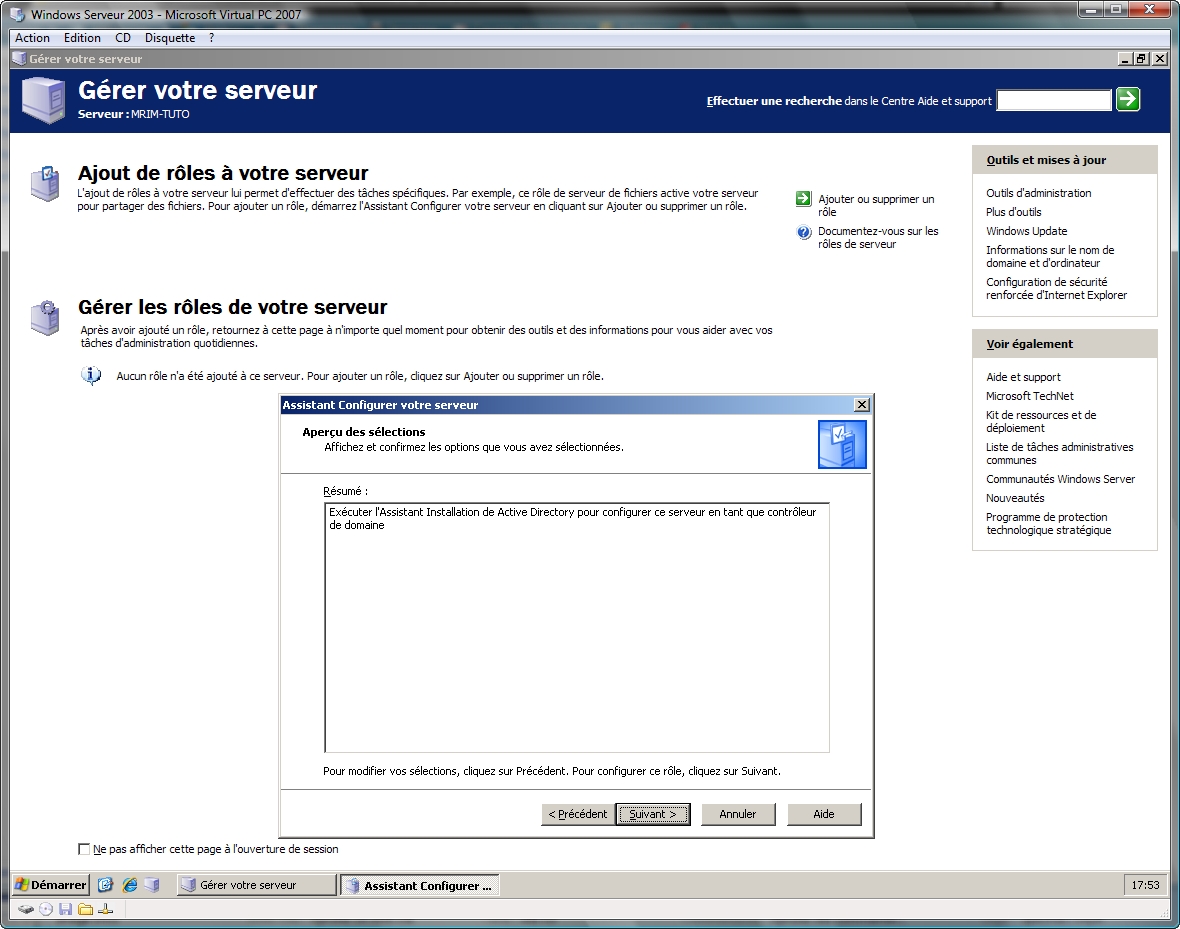1180x929 pixels.
Task: Click the green search arrow button
Action: coord(1127,99)
